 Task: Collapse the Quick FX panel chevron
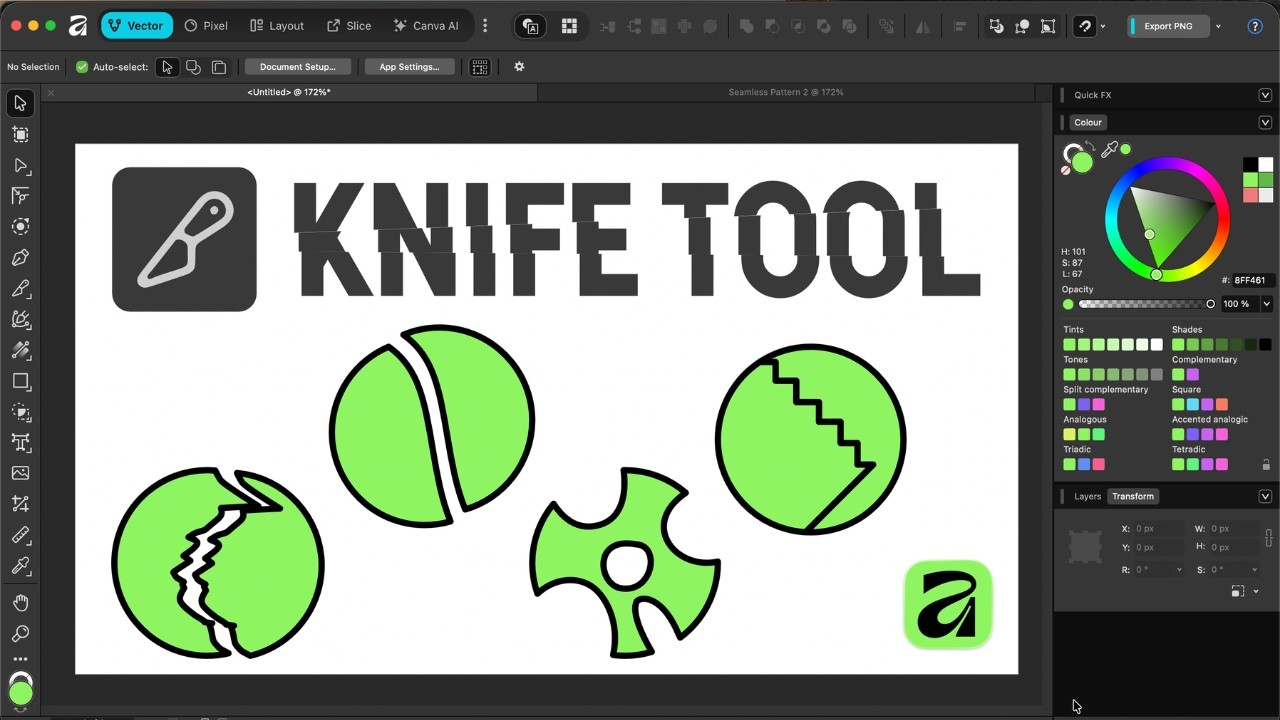tap(1265, 95)
